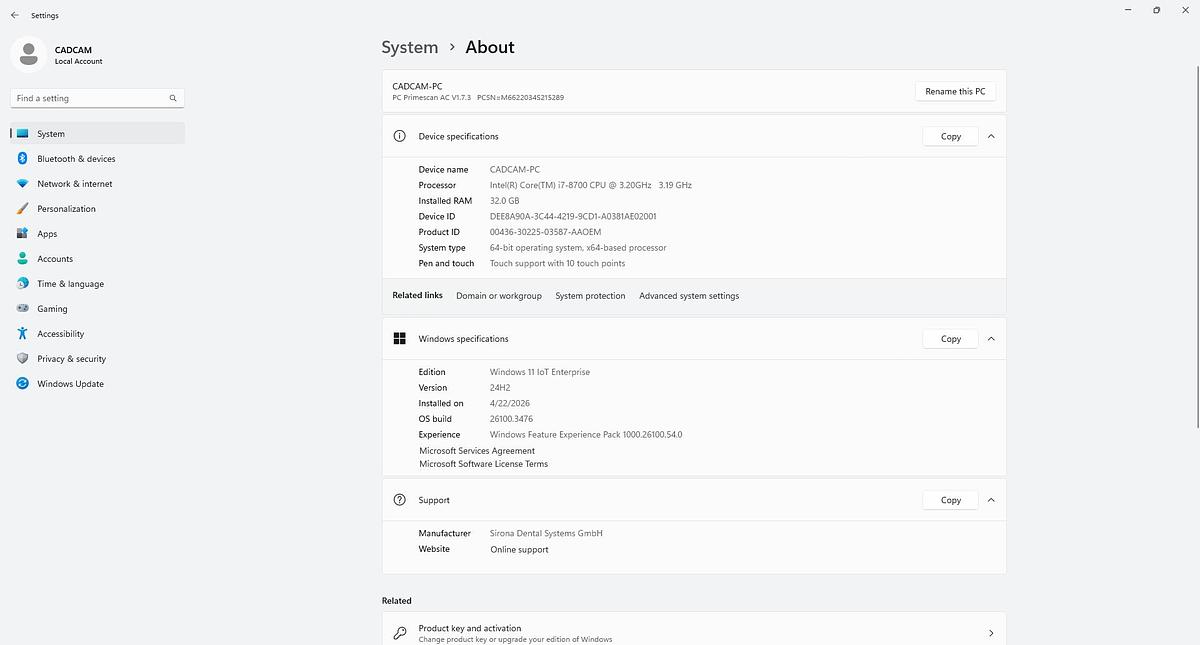This screenshot has height=645, width=1200.
Task: Select the Apps icon in sidebar
Action: [22, 234]
